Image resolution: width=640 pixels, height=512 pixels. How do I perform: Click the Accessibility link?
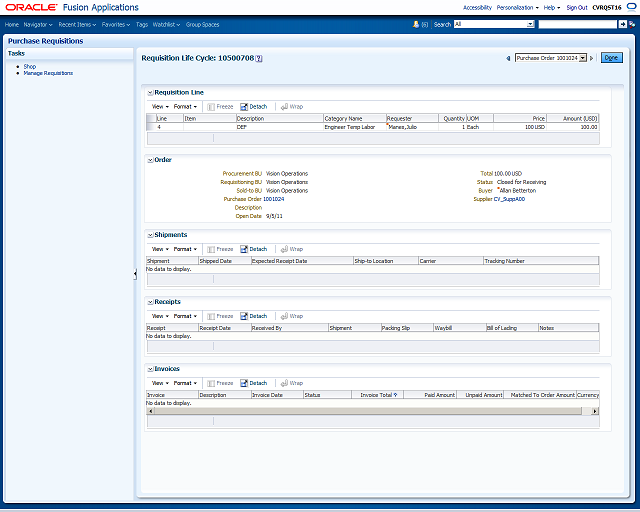coord(477,8)
